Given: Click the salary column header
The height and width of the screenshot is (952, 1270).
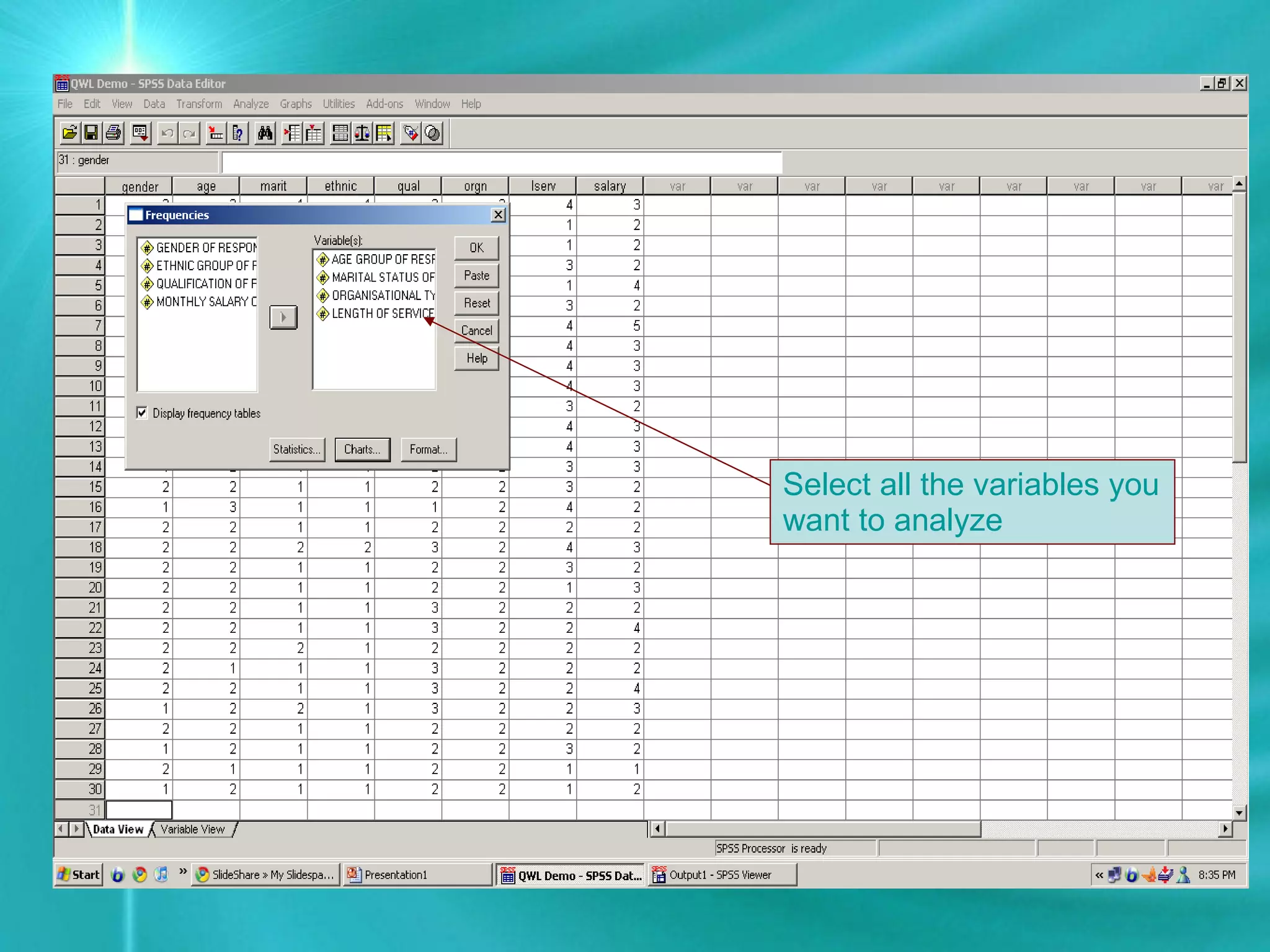Looking at the screenshot, I should pyautogui.click(x=610, y=186).
